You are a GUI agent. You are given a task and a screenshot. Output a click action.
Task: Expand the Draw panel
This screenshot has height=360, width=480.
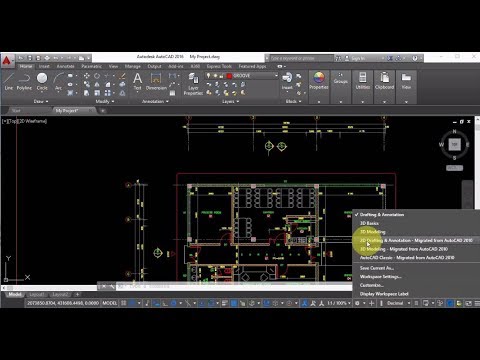pyautogui.click(x=41, y=101)
